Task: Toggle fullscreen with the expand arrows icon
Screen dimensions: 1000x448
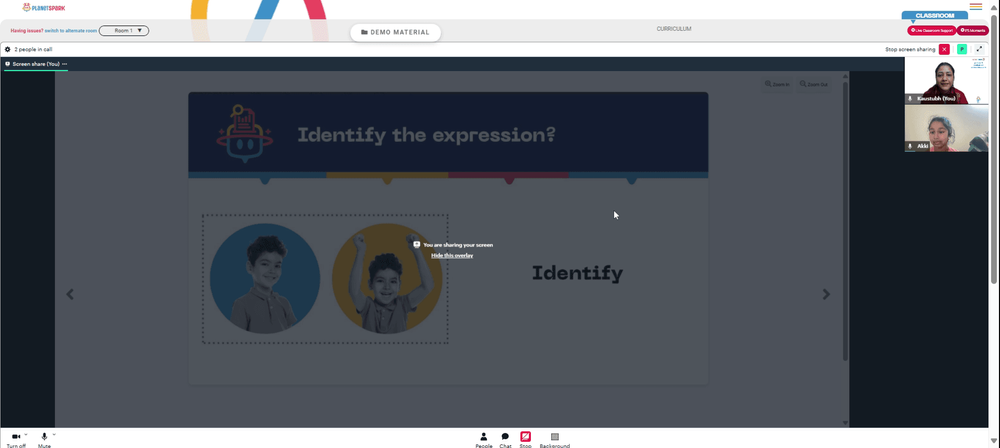Action: click(979, 49)
